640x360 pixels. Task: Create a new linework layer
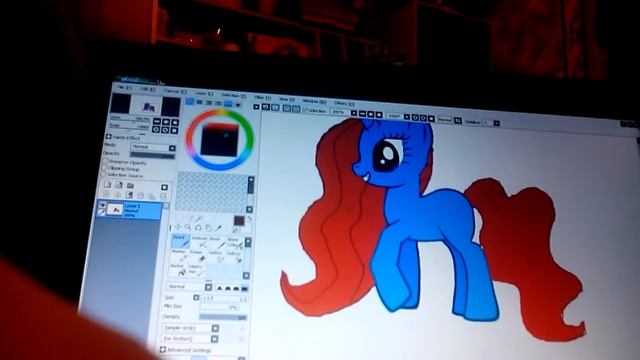pyautogui.click(x=119, y=185)
